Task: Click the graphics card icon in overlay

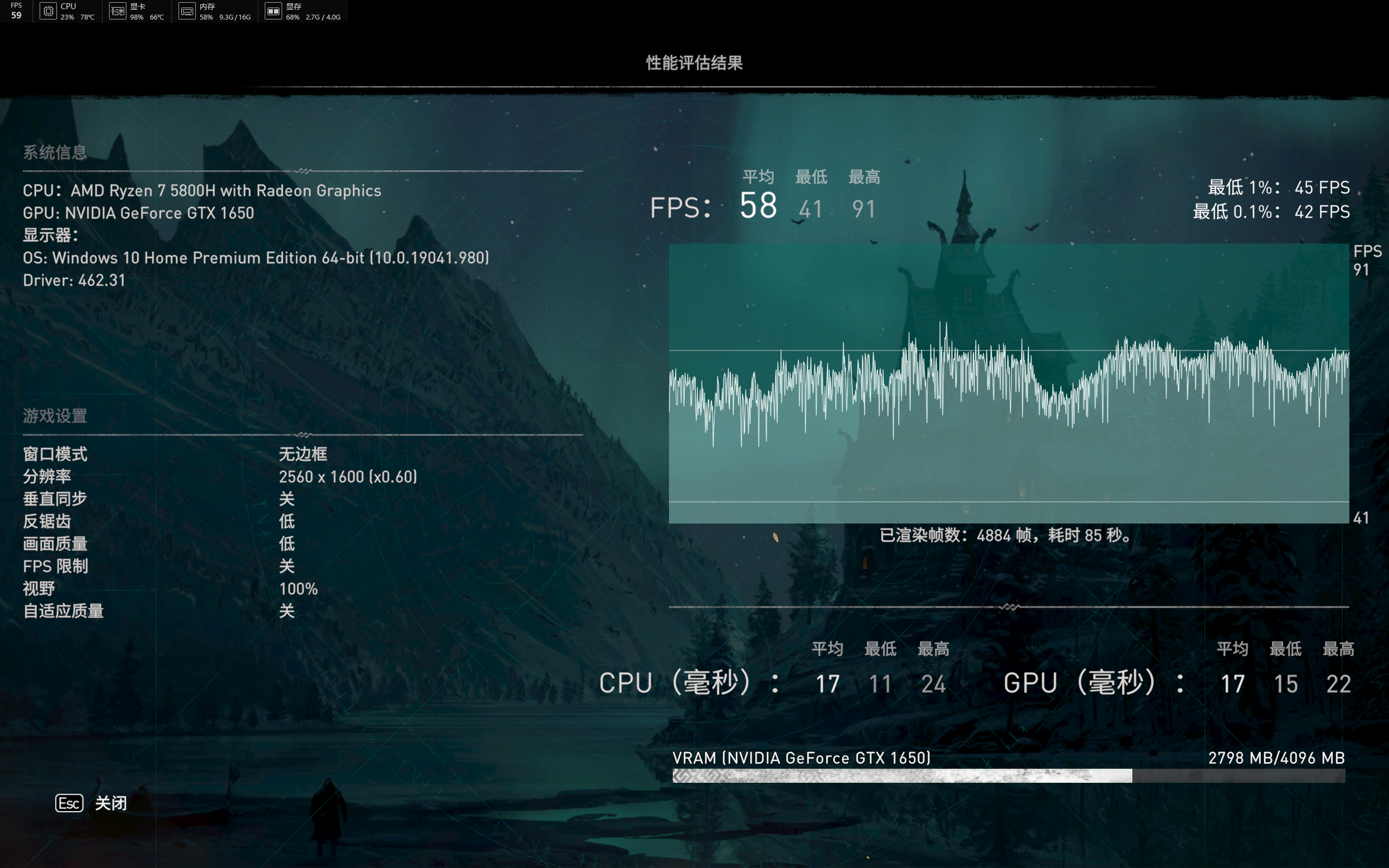Action: tap(118, 11)
